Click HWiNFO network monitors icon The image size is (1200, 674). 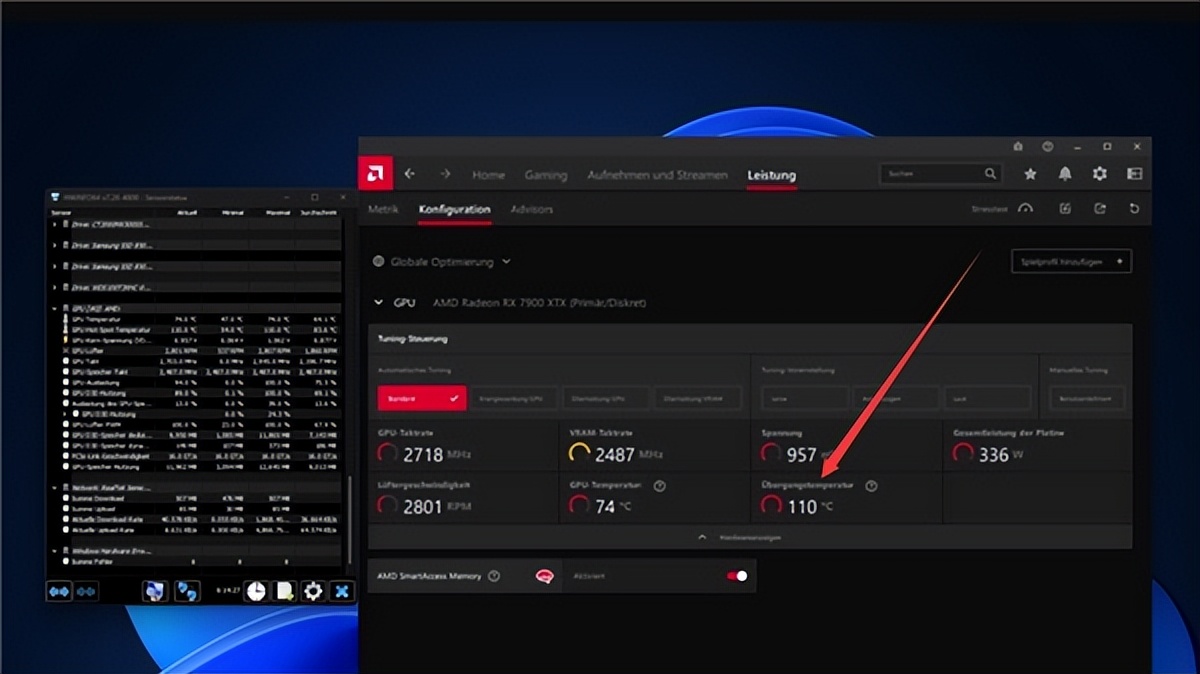[x=187, y=592]
